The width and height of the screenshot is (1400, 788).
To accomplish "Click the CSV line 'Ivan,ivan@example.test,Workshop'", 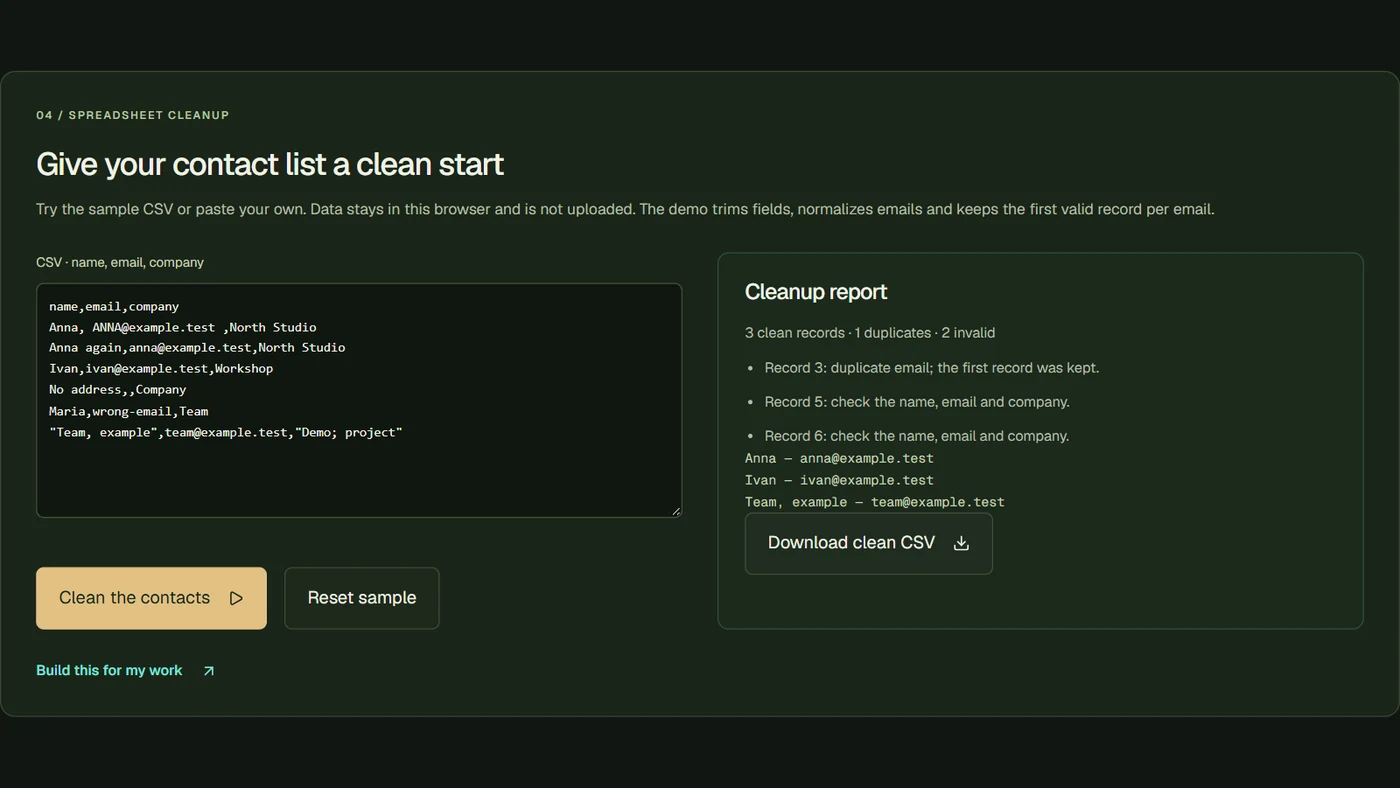I will pyautogui.click(x=161, y=369).
